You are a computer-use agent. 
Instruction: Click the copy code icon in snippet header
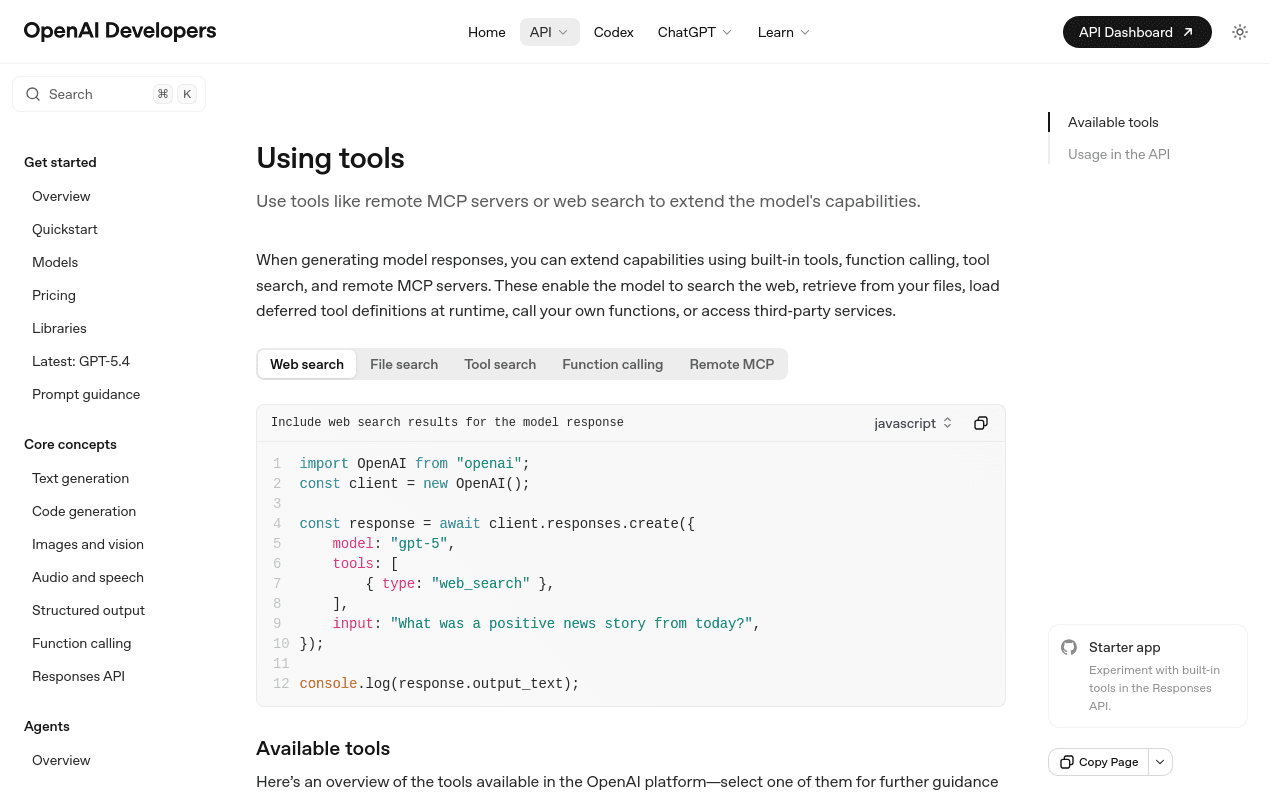(x=981, y=423)
